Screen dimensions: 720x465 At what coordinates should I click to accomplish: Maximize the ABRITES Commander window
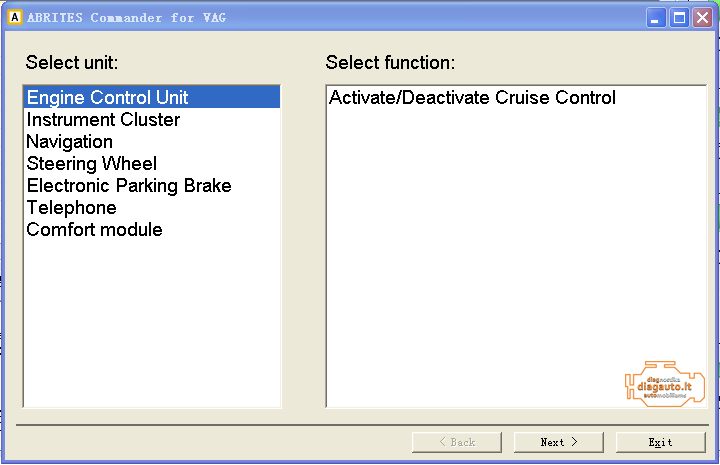point(679,17)
